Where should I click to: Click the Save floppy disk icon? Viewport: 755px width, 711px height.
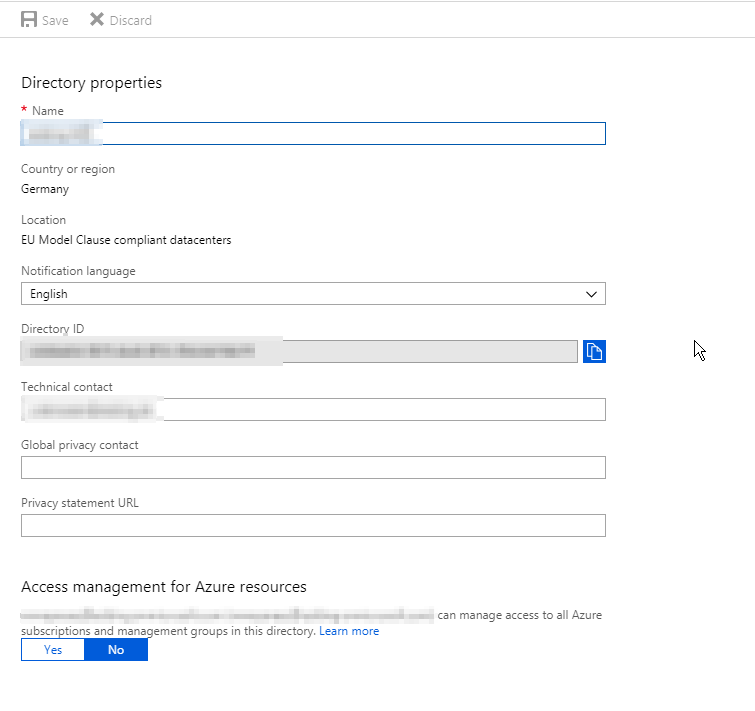point(29,20)
